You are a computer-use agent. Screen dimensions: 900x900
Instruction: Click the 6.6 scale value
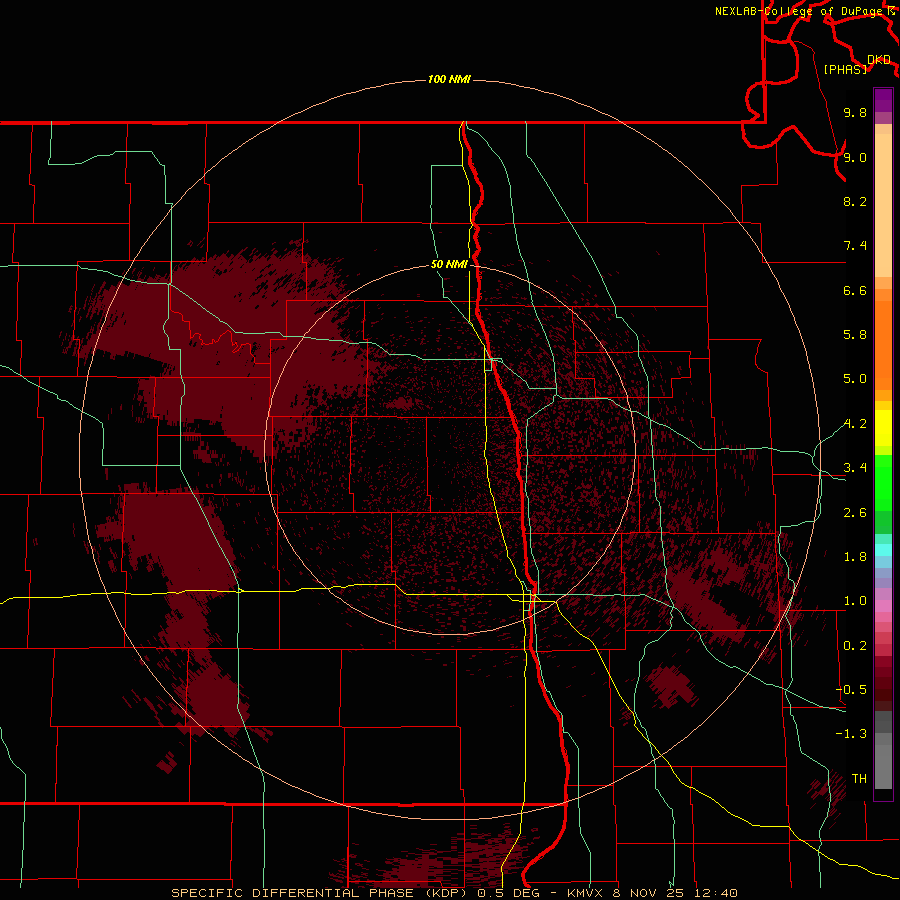pyautogui.click(x=855, y=290)
